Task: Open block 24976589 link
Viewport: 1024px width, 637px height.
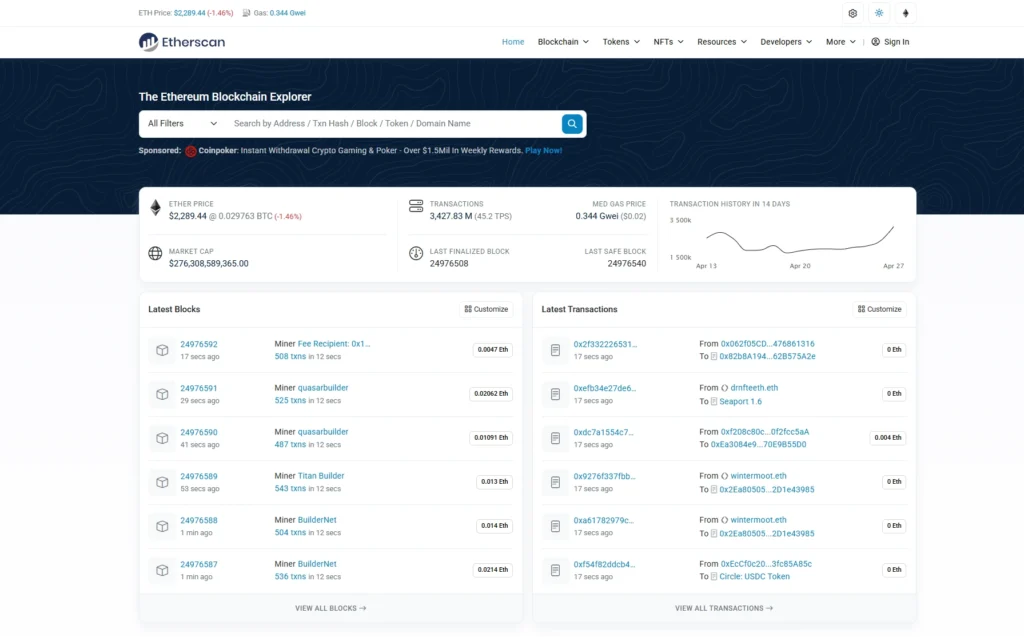Action: [199, 476]
